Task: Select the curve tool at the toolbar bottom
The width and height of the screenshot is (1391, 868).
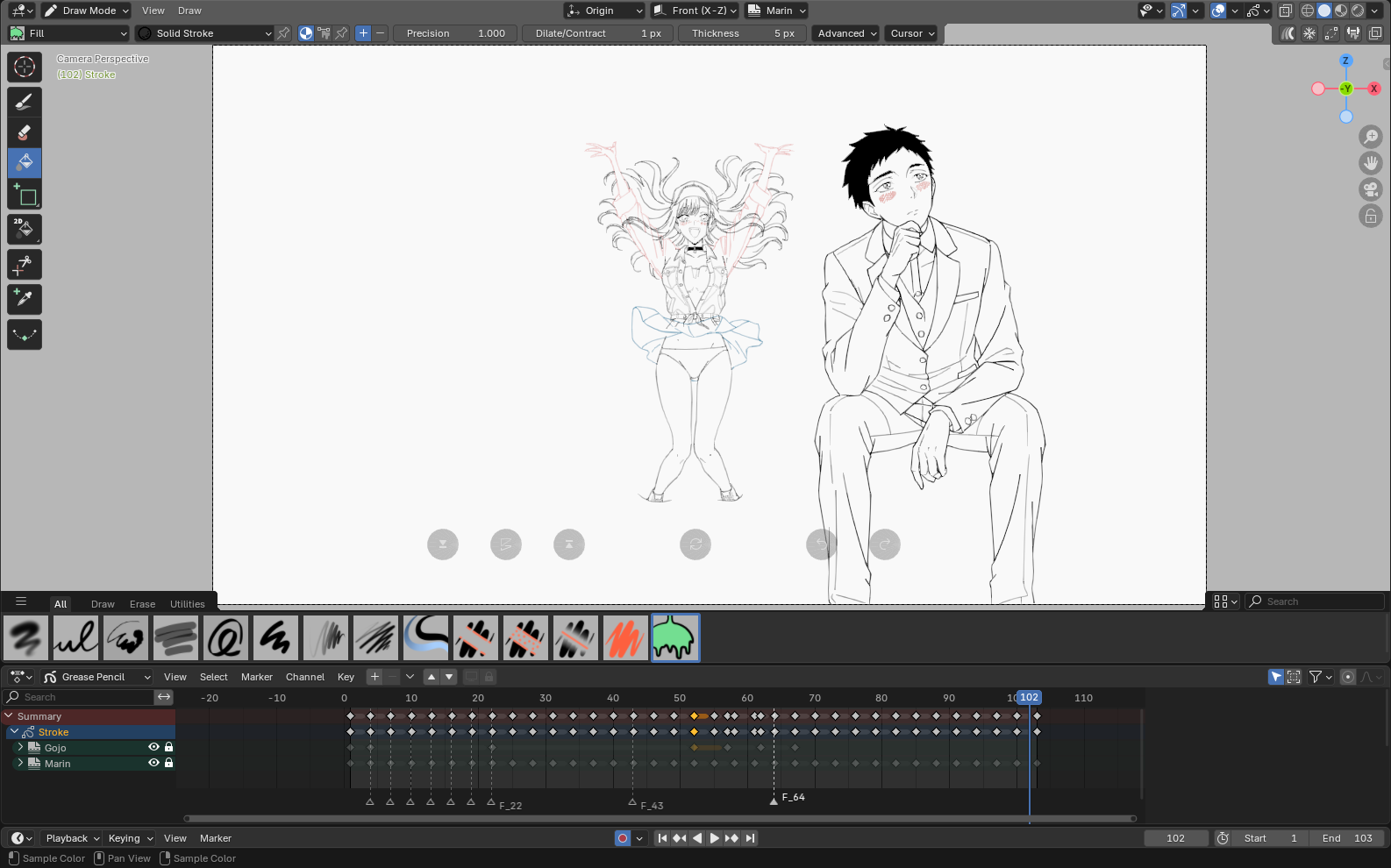Action: point(25,335)
